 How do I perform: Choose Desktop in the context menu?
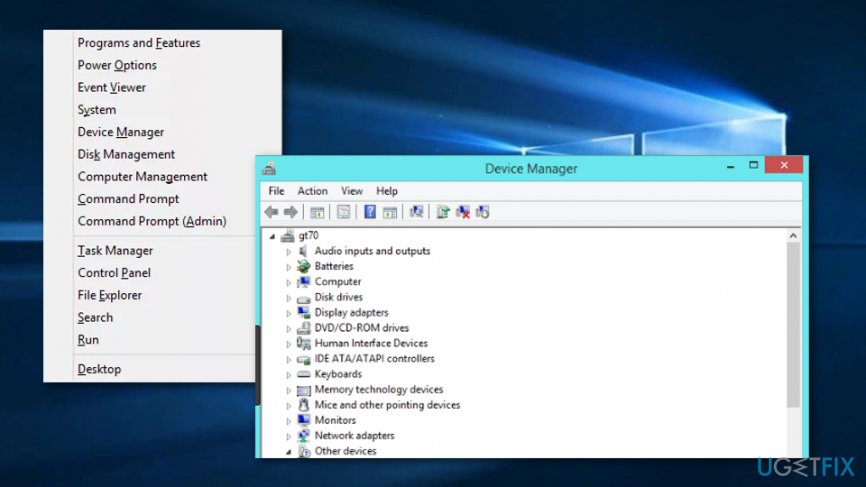[x=99, y=369]
